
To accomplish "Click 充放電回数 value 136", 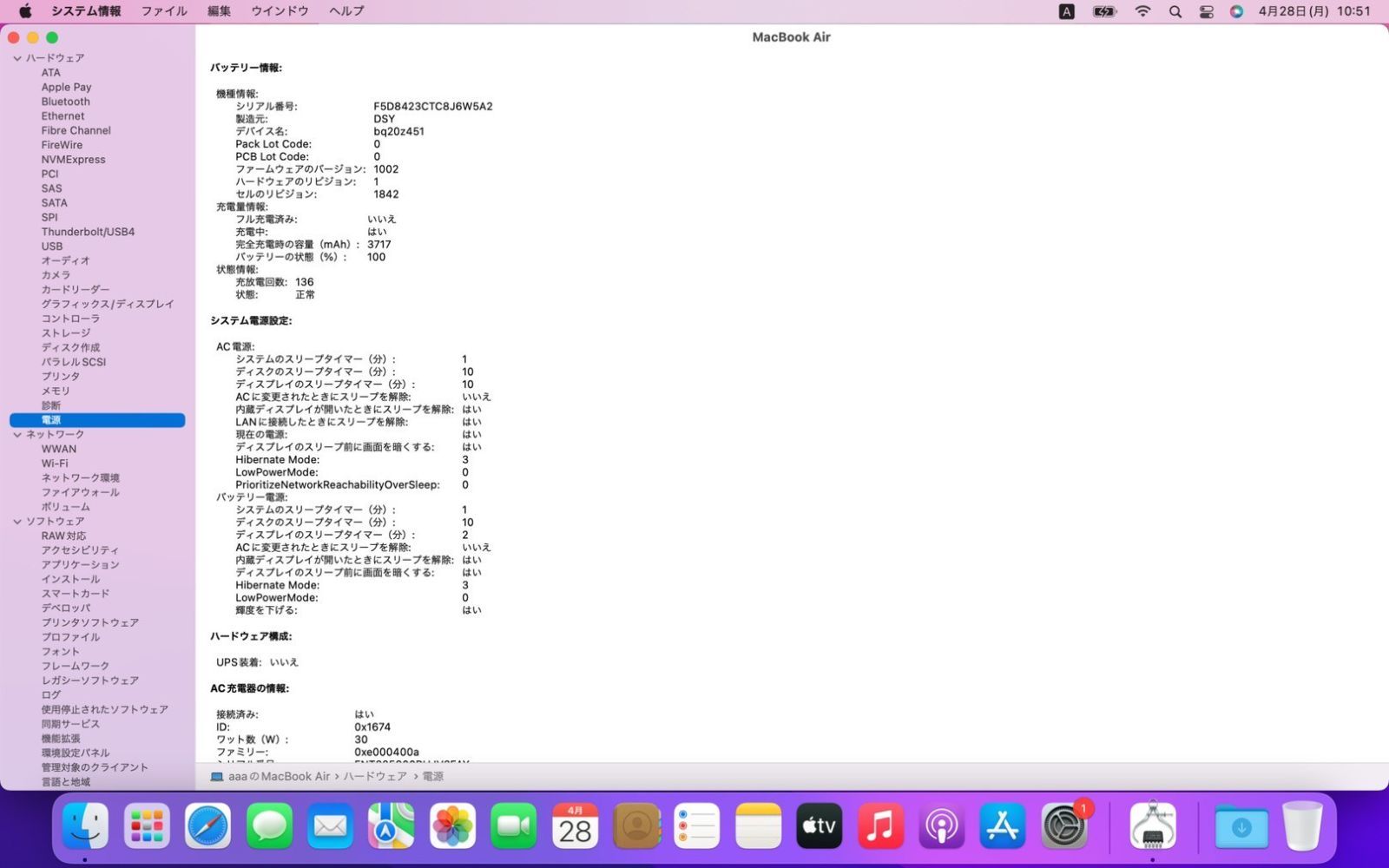I will point(305,282).
